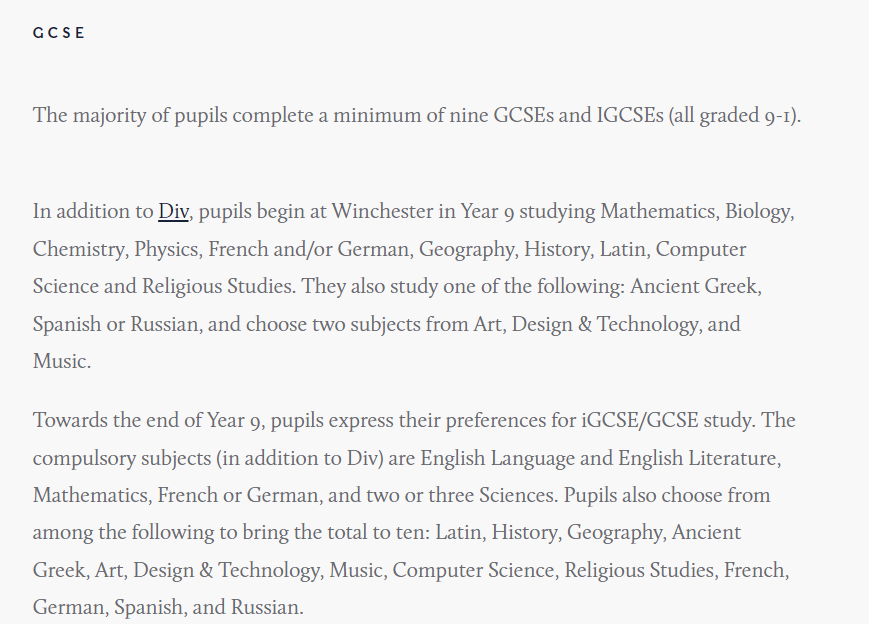Click the text (all graded 9-1)
This screenshot has width=869, height=624.
pyautogui.click(x=735, y=116)
